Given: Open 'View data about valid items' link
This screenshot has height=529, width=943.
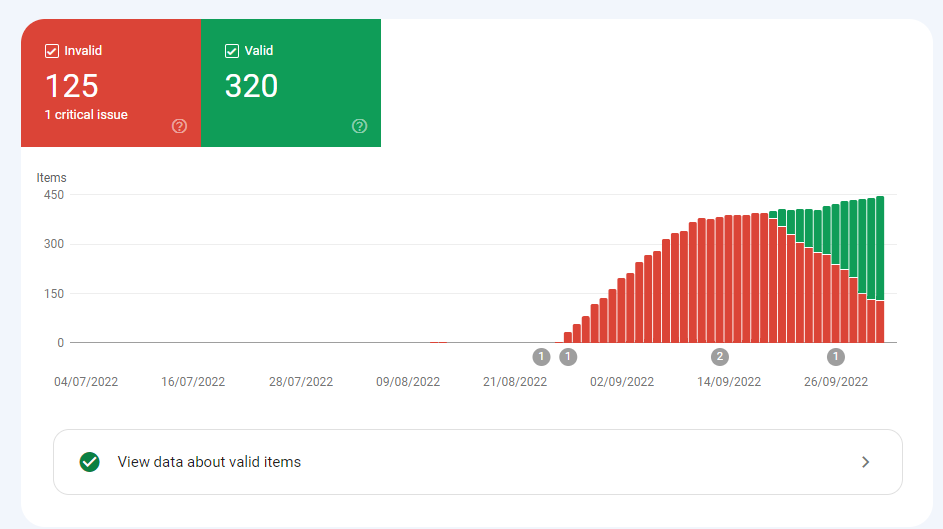Looking at the screenshot, I should (x=209, y=462).
